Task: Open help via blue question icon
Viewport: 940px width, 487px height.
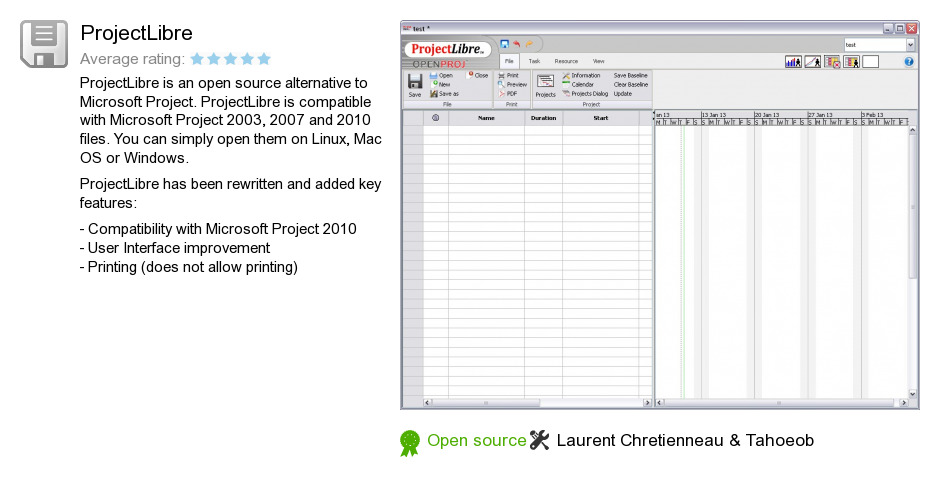Action: 909,62
